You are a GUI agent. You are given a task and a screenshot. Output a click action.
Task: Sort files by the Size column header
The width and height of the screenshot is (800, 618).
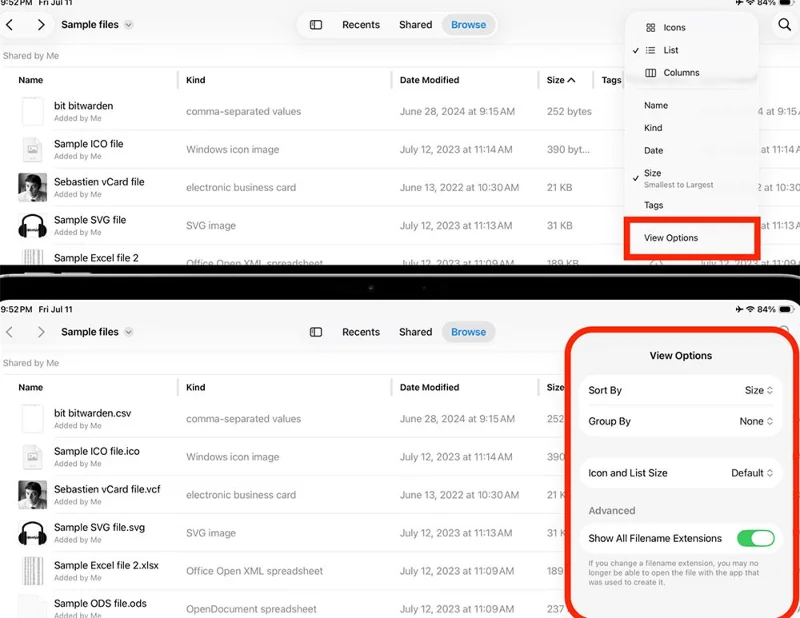pos(560,80)
